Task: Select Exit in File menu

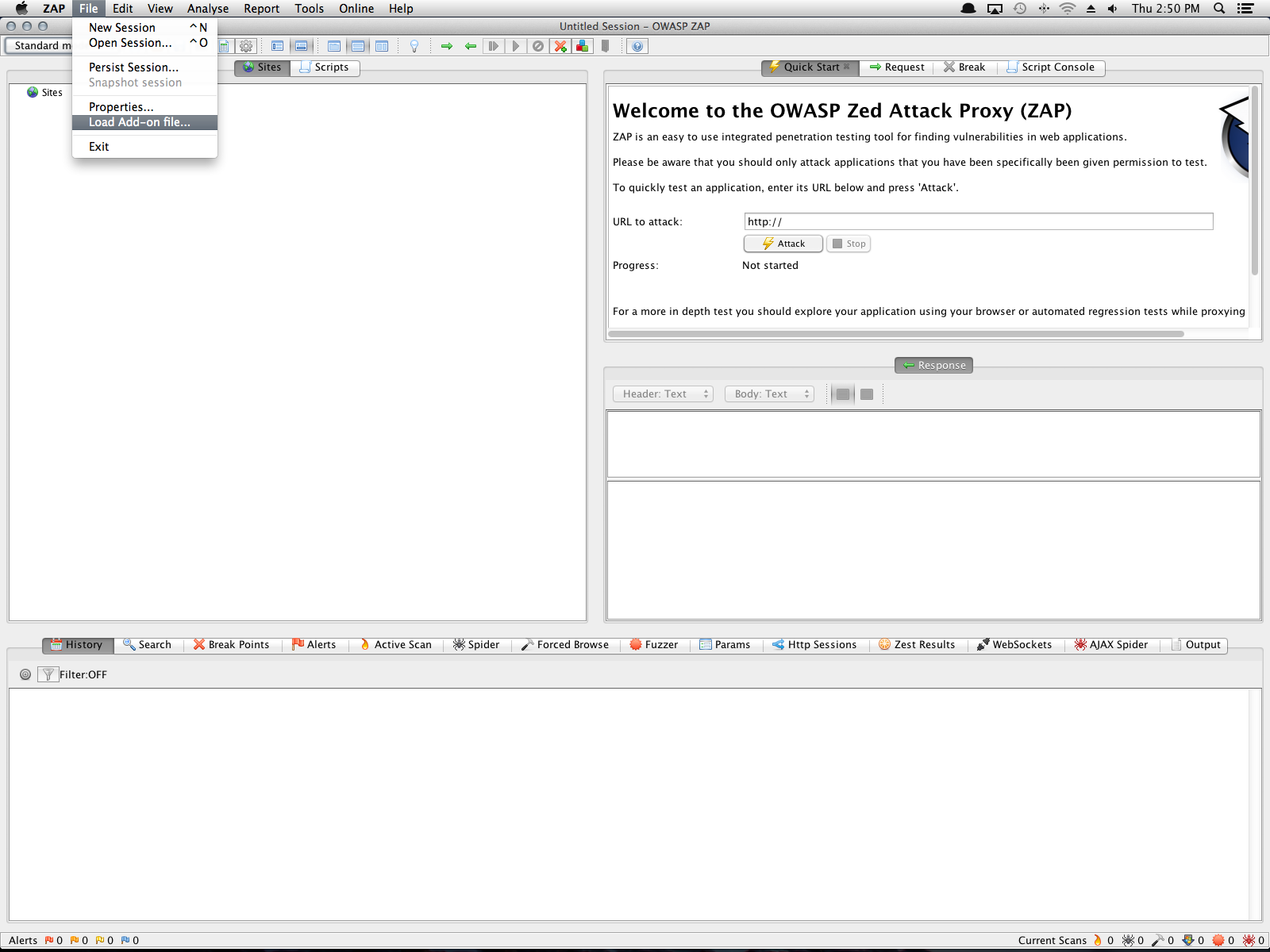Action: tap(144, 147)
